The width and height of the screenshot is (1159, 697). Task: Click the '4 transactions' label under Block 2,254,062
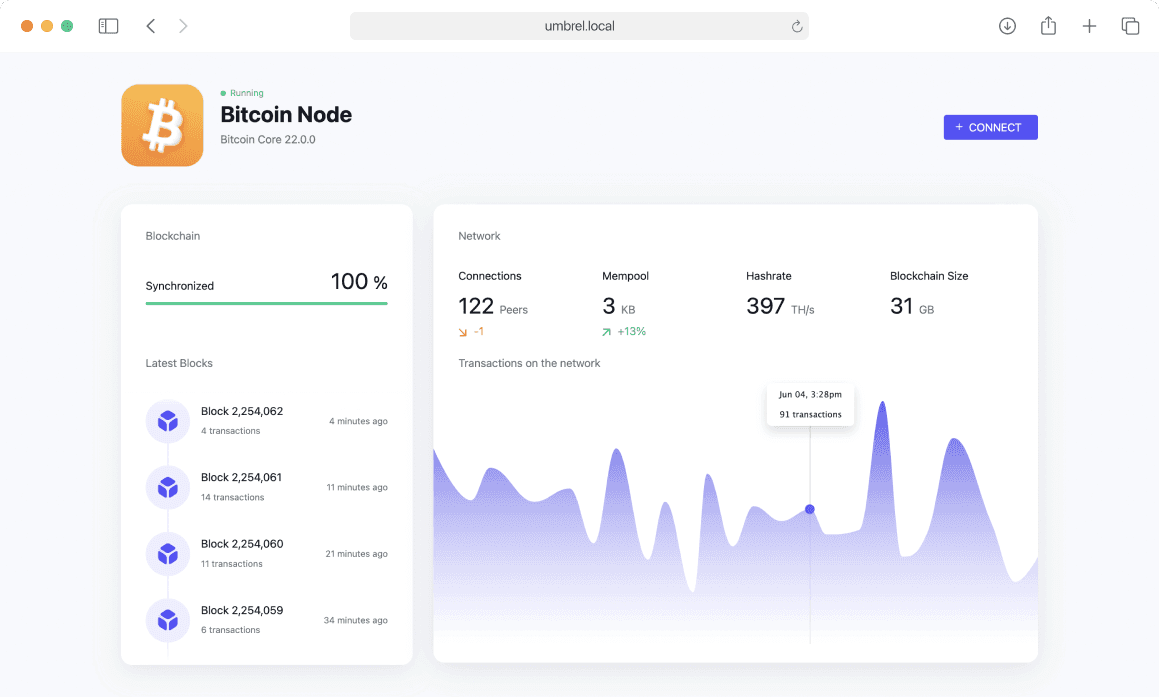230,431
